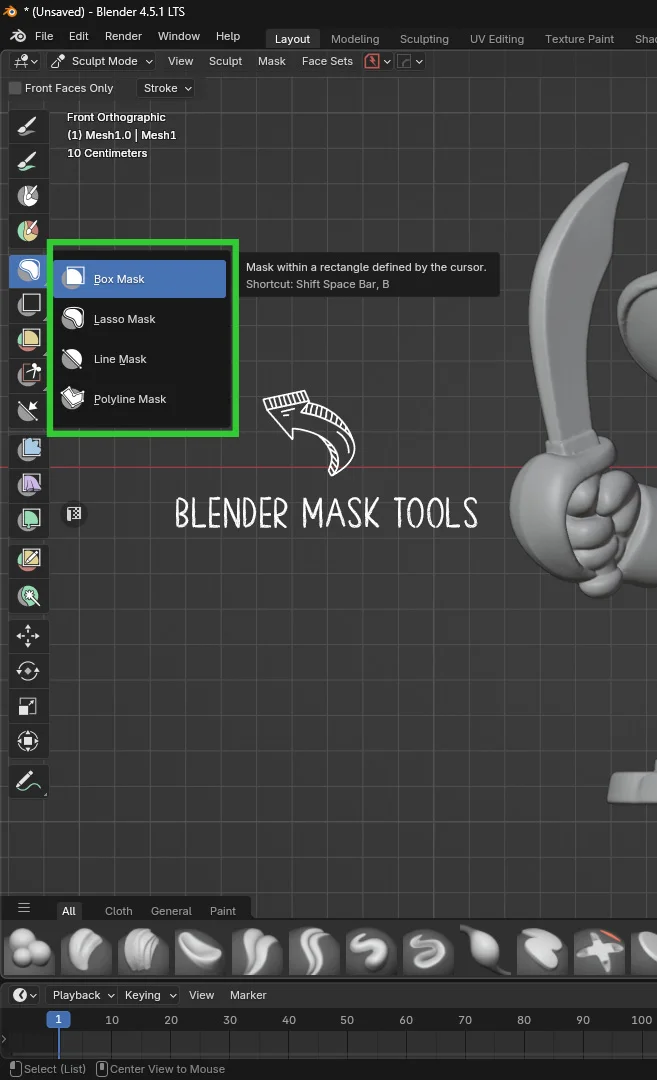Open the timeline View menu
Image resolution: width=657 pixels, height=1080 pixels.
coord(202,995)
